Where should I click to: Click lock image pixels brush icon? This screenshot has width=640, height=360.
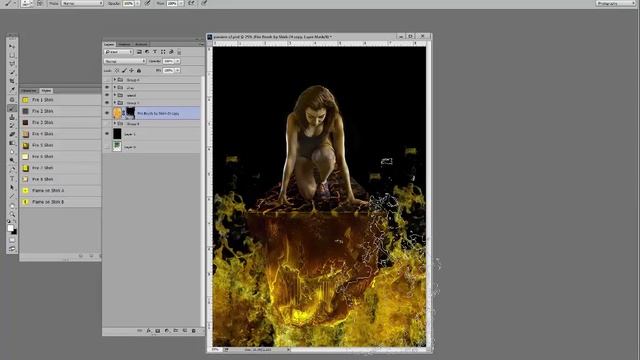[124, 70]
